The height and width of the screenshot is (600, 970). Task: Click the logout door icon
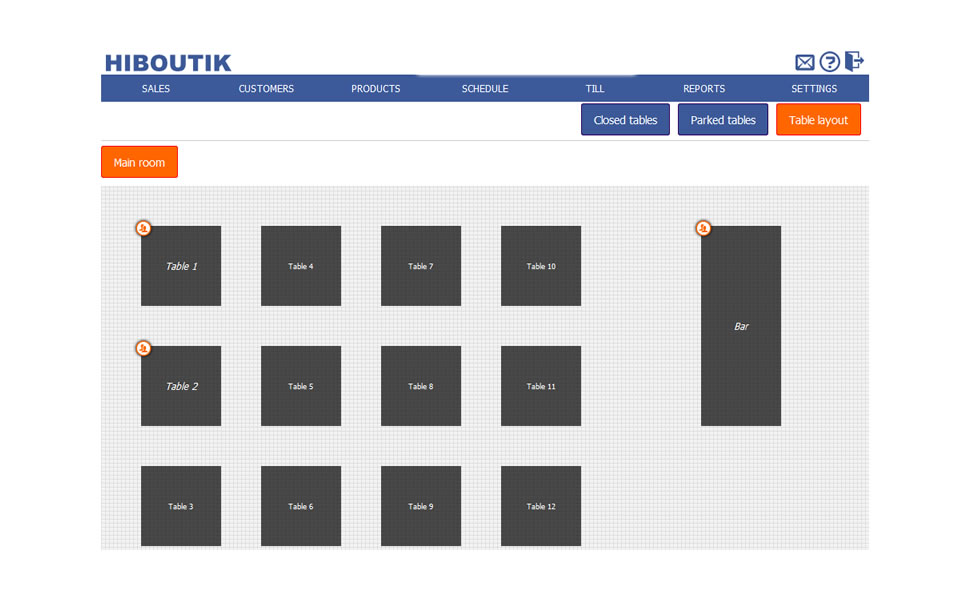853,62
